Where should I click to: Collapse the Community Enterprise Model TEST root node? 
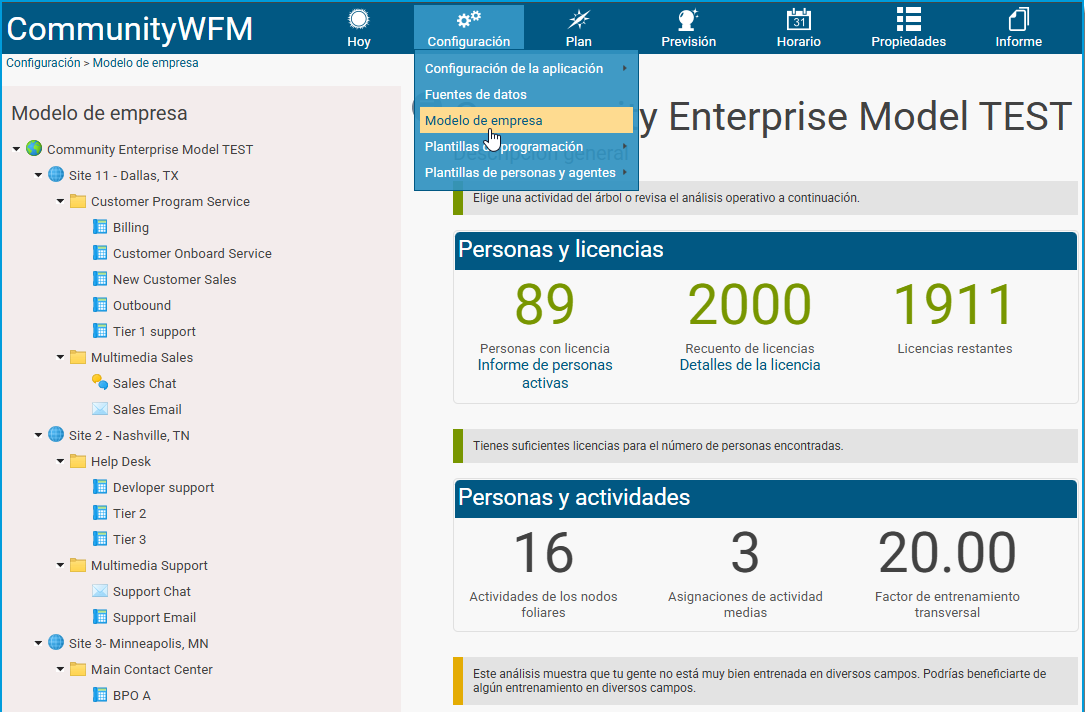(16, 149)
